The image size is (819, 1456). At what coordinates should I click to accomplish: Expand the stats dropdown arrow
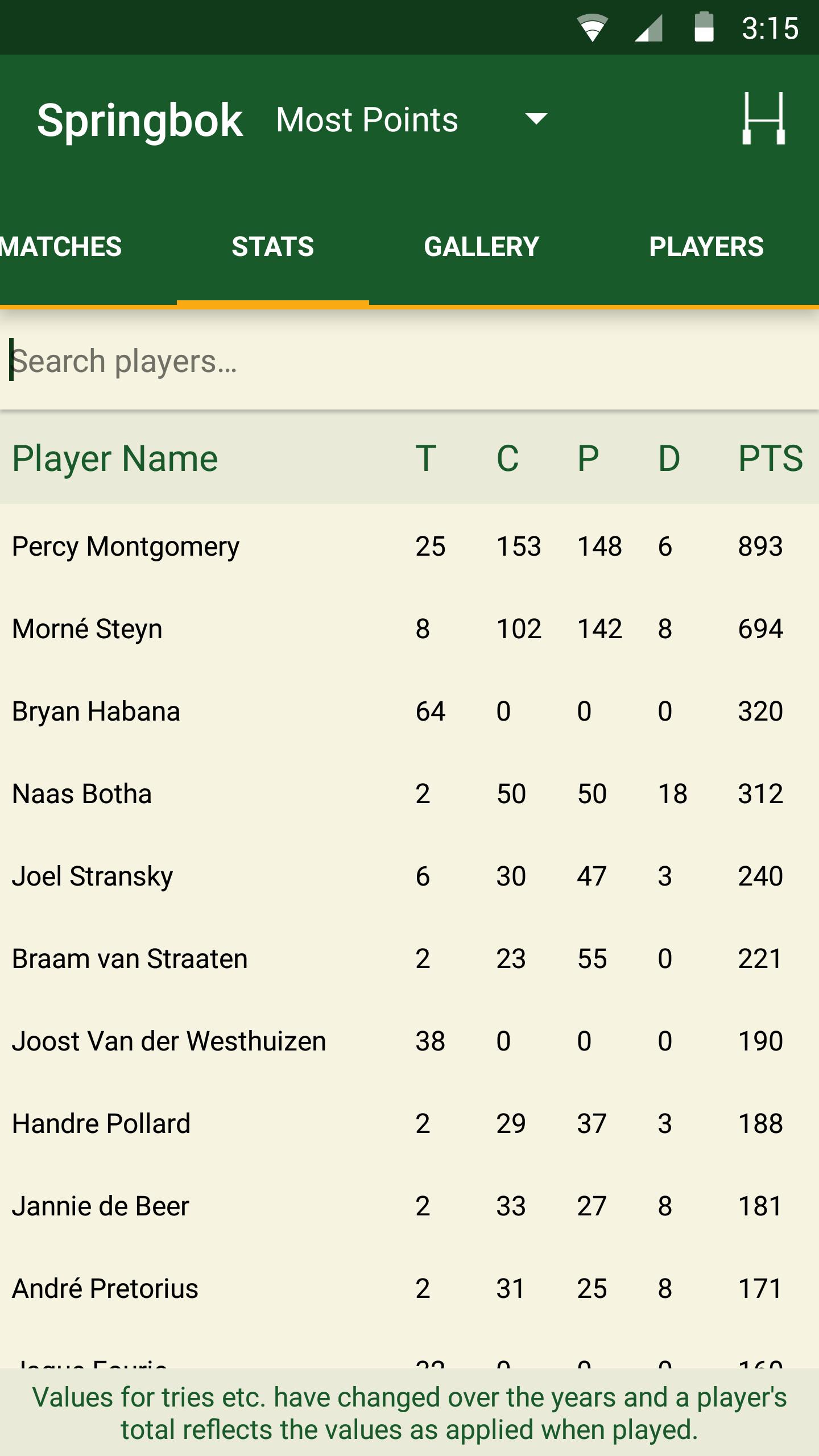click(536, 119)
